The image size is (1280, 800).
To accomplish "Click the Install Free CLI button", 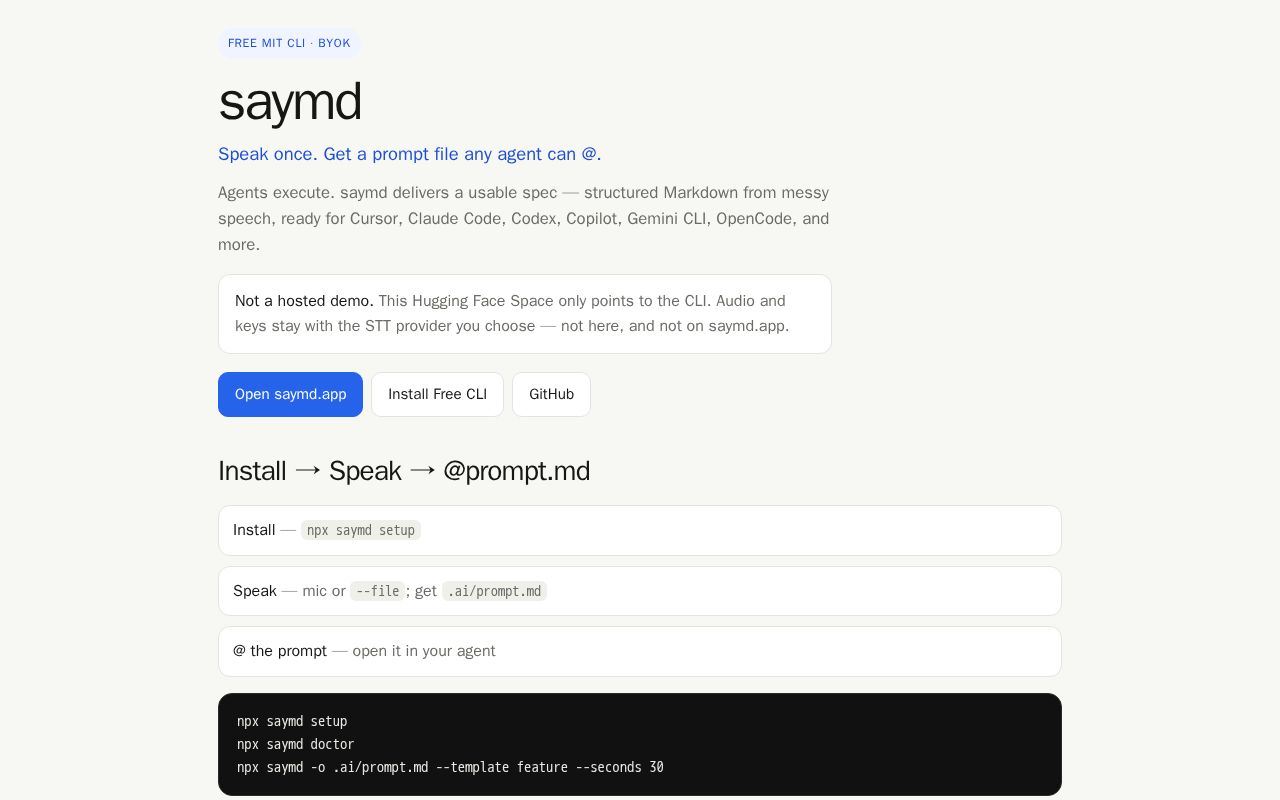I will tap(437, 394).
